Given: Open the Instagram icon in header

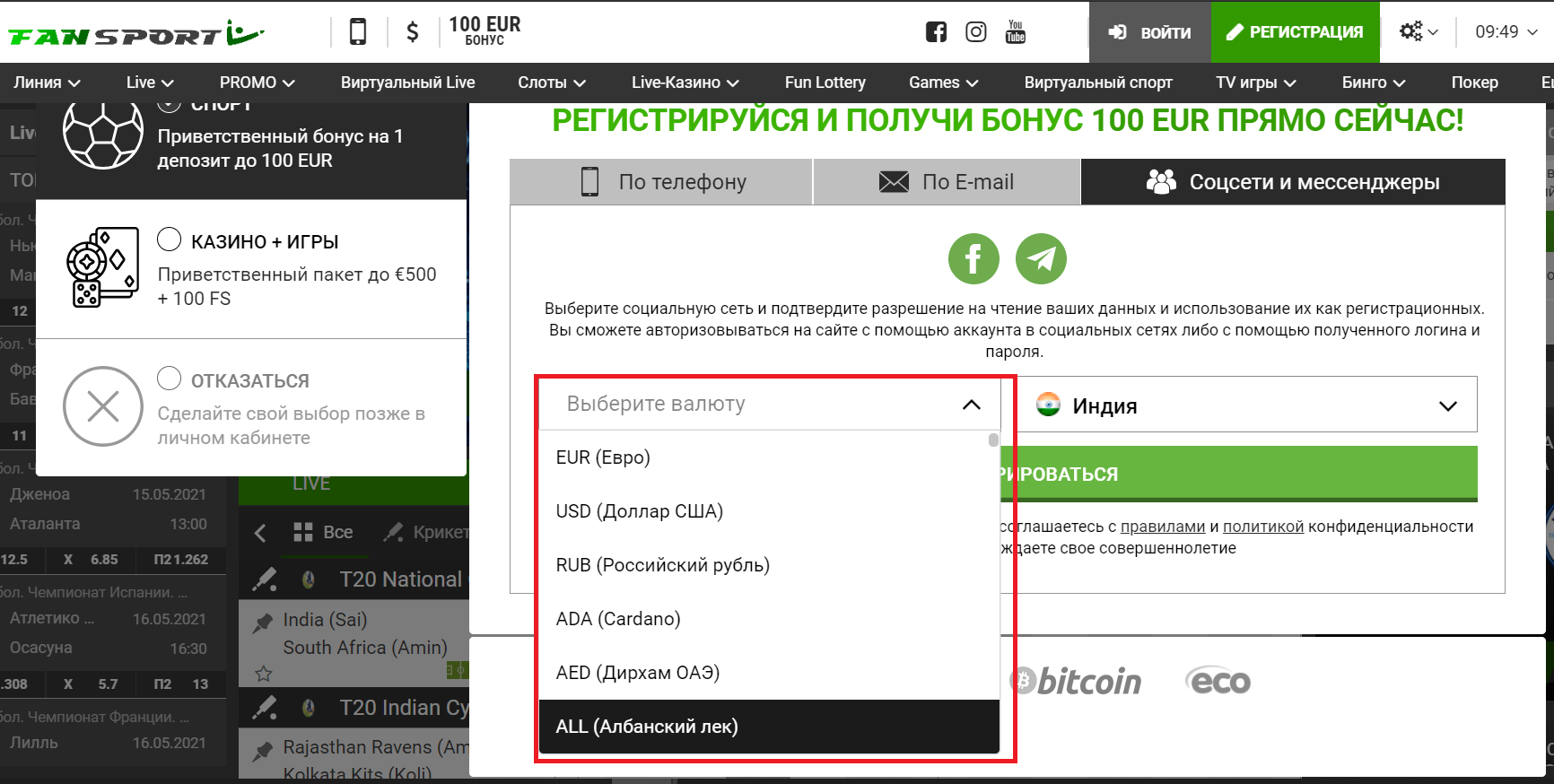Looking at the screenshot, I should [975, 32].
